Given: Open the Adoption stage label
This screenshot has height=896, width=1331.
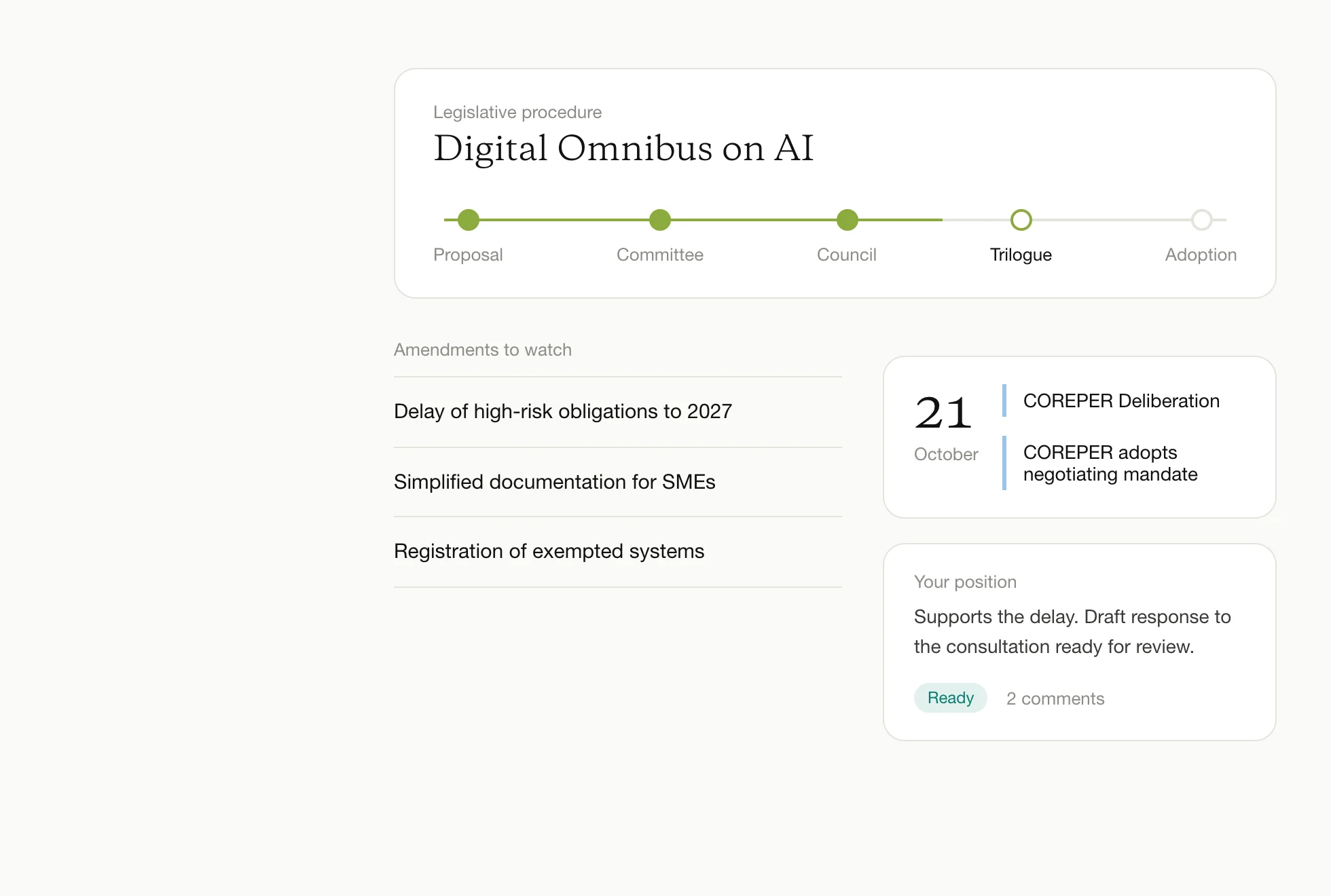Looking at the screenshot, I should click(x=1201, y=255).
